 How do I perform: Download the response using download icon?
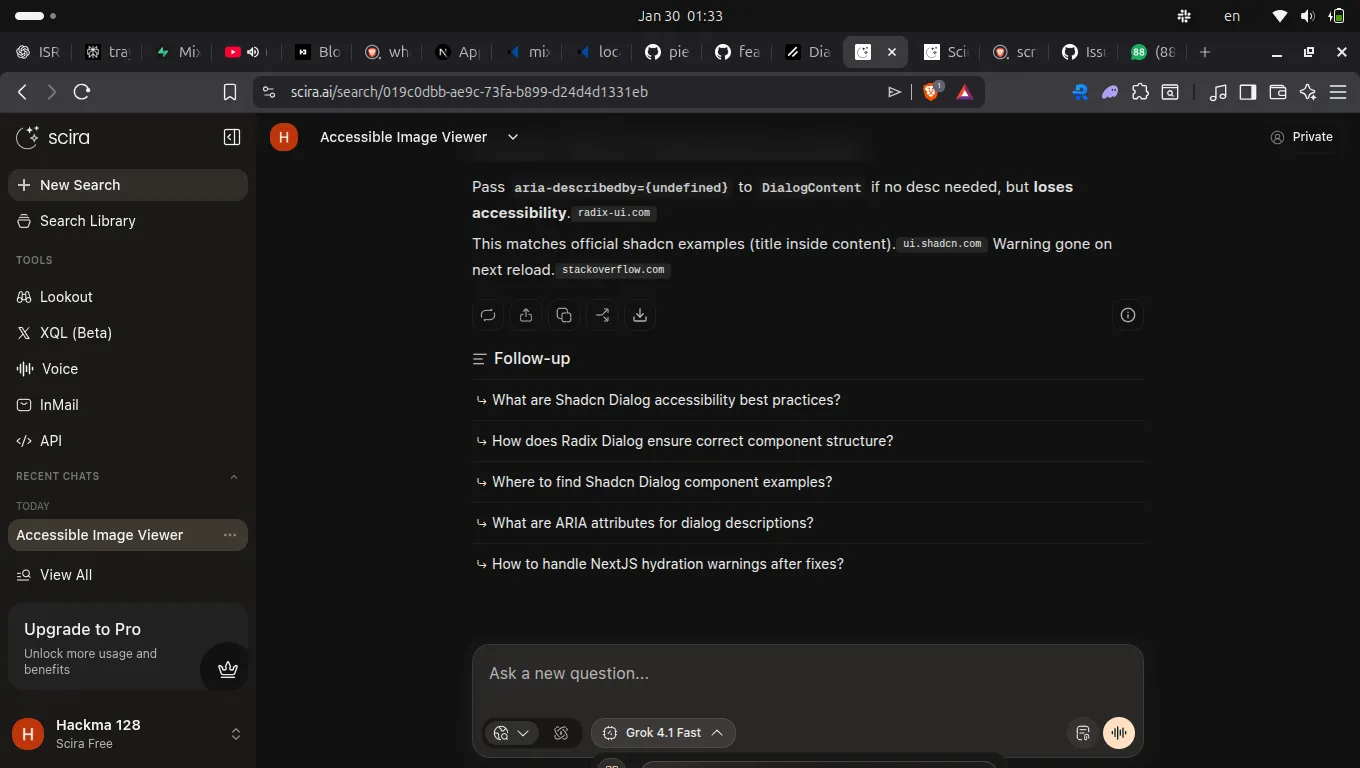pyautogui.click(x=640, y=315)
